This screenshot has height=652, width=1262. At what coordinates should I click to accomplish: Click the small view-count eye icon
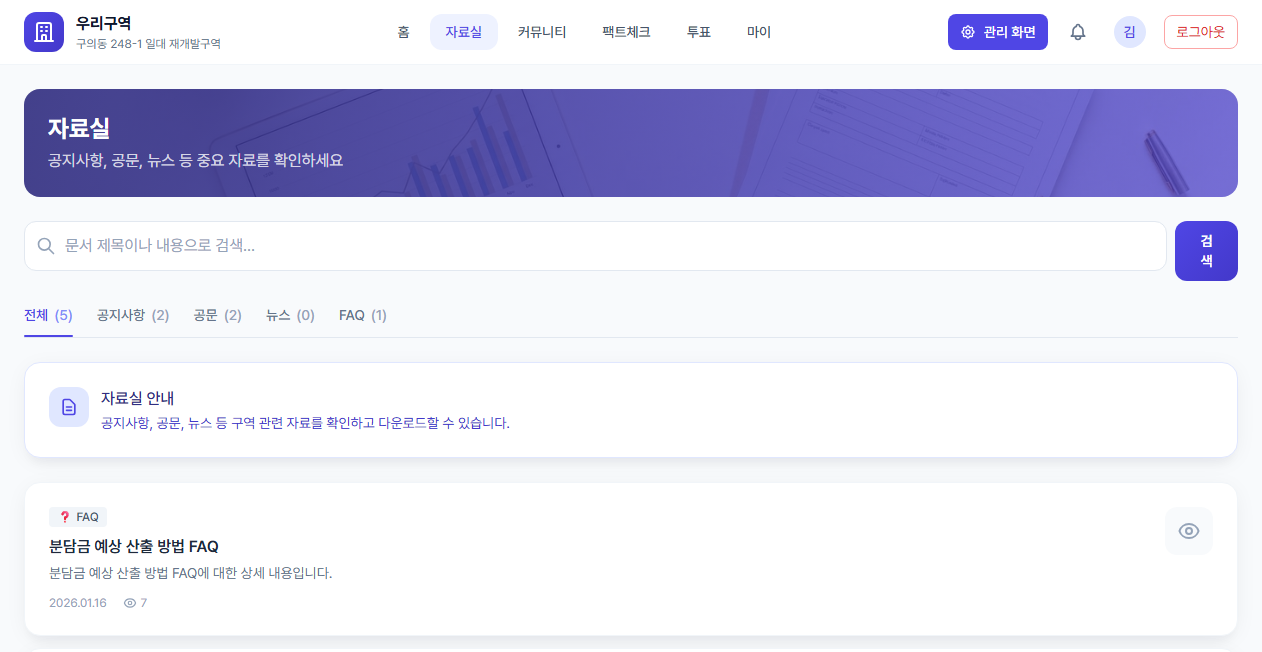pyautogui.click(x=129, y=603)
